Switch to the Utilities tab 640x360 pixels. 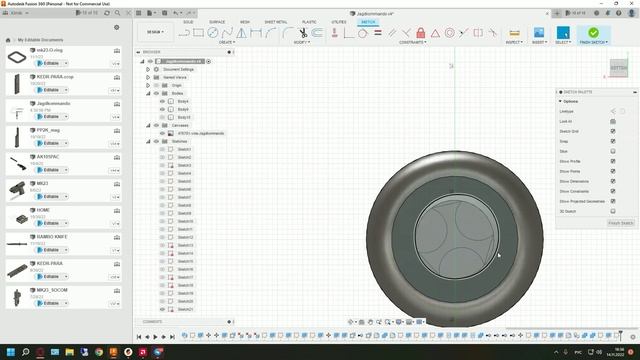pyautogui.click(x=339, y=22)
